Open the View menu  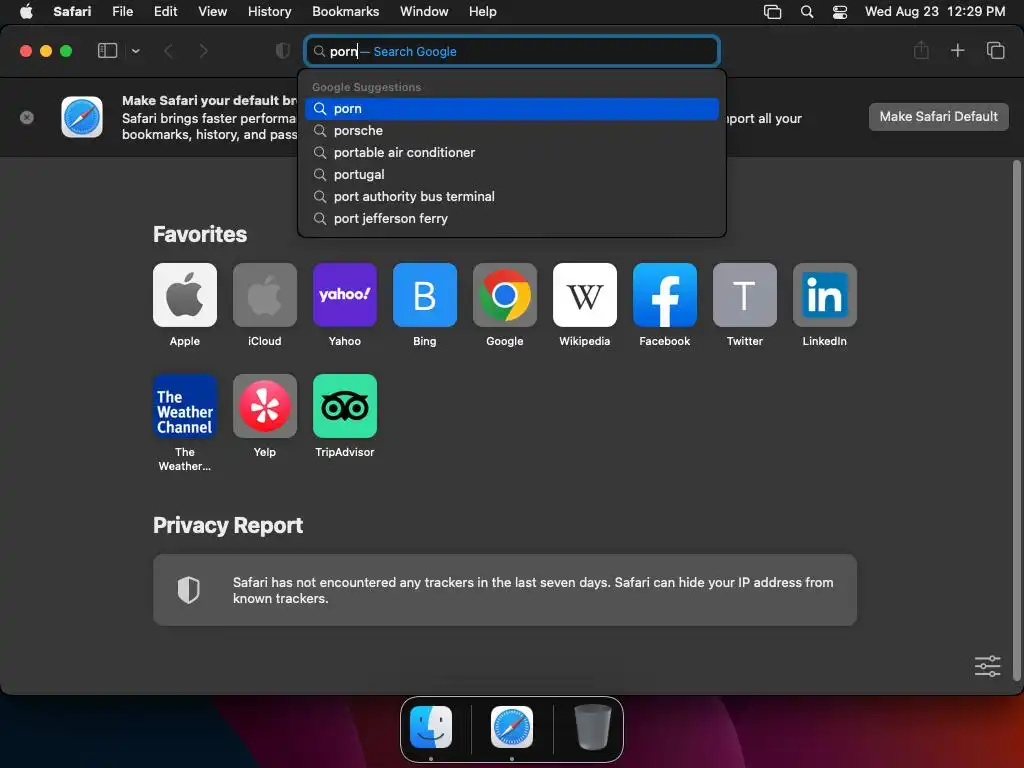(x=212, y=12)
